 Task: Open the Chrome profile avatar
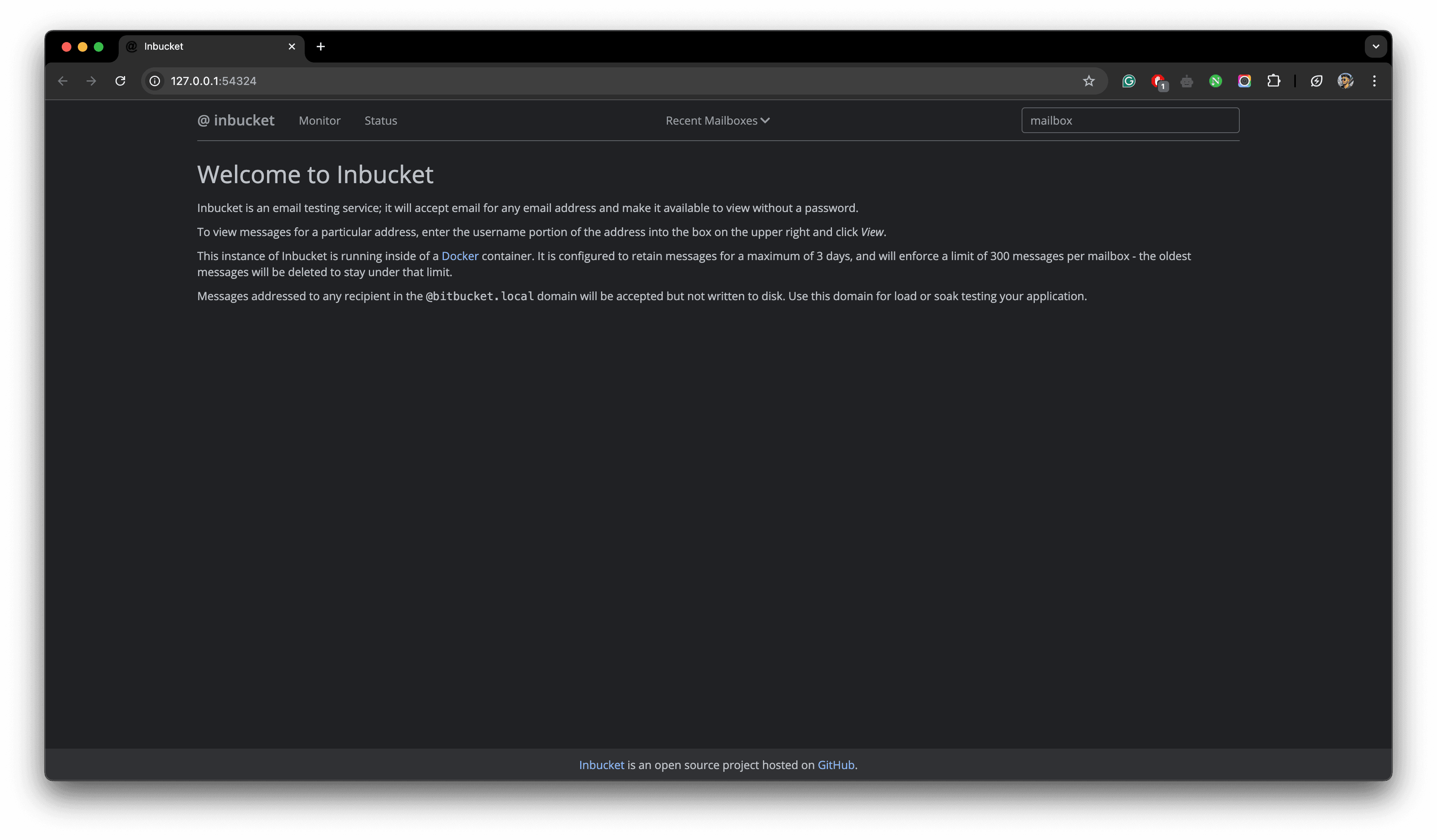coord(1345,81)
